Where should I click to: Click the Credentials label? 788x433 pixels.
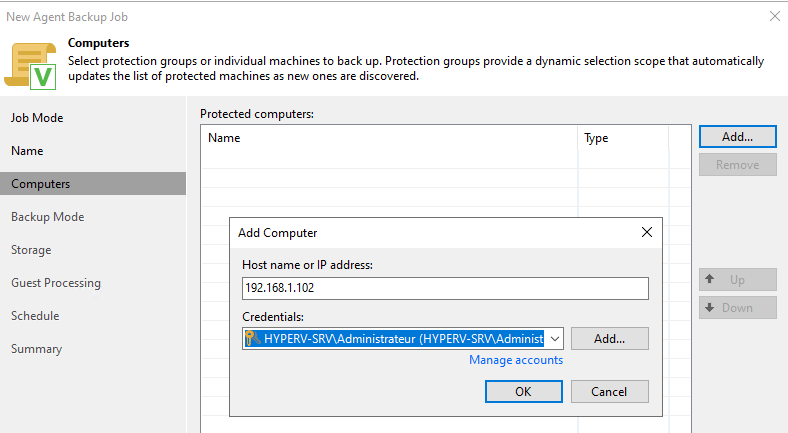[x=273, y=317]
